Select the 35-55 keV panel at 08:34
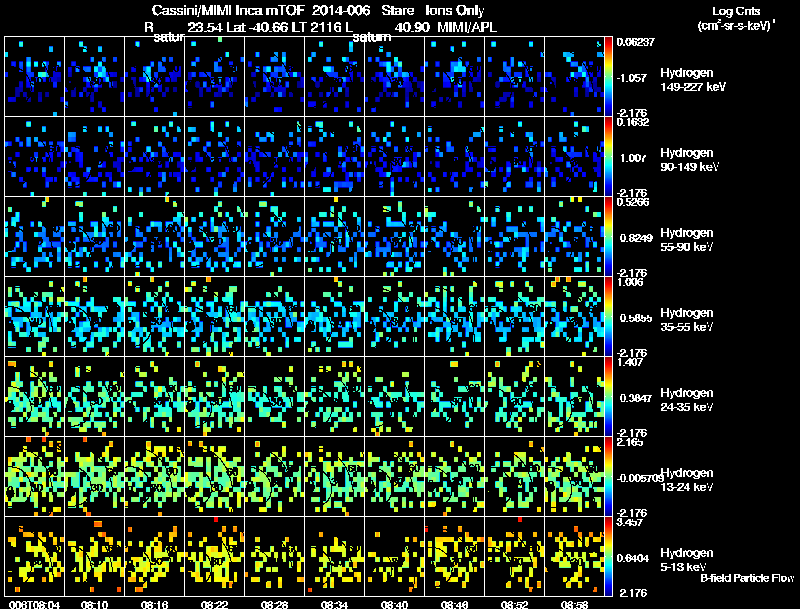Viewport: 800px width, 609px height. coord(335,316)
